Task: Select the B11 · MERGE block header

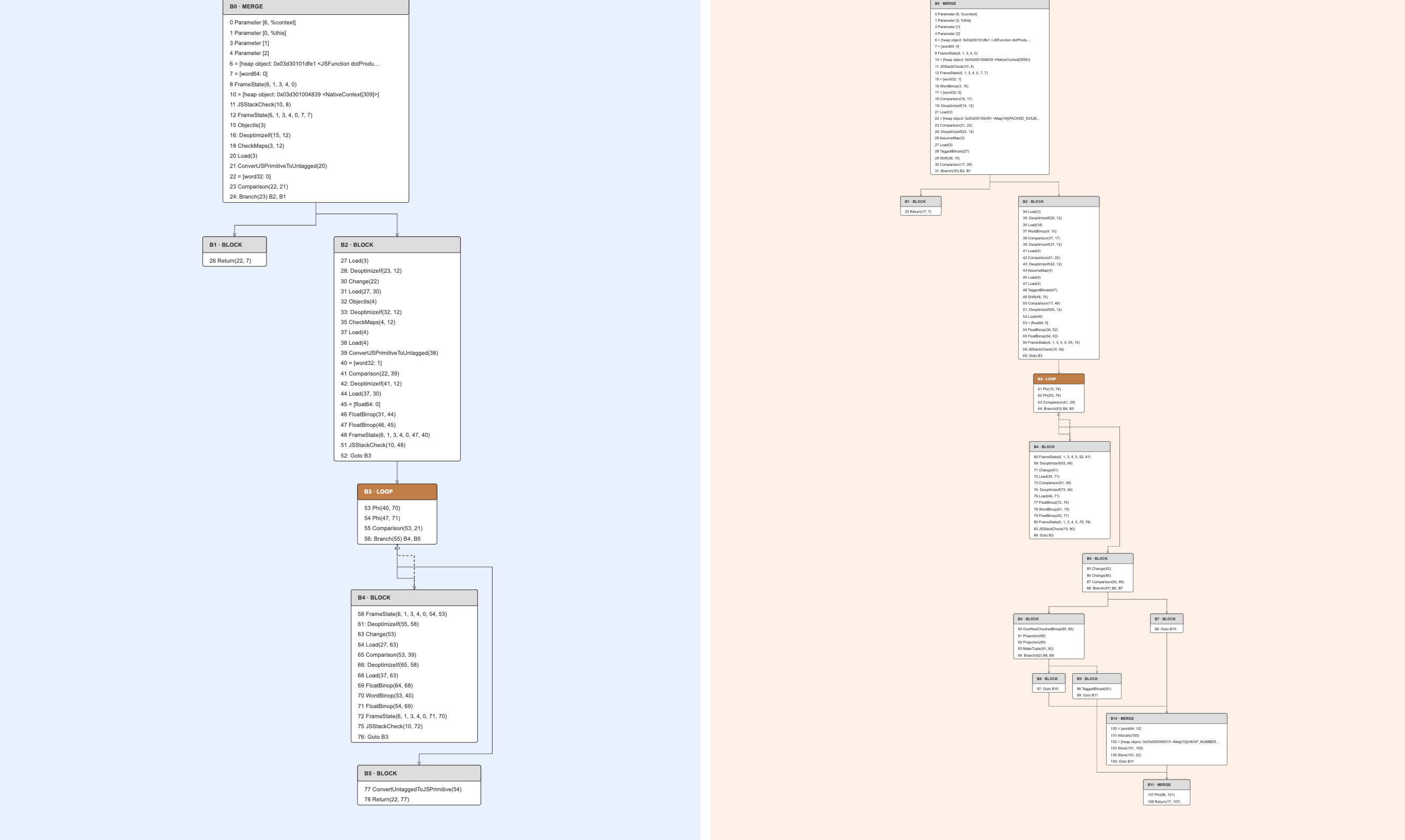Action: pos(1166,784)
